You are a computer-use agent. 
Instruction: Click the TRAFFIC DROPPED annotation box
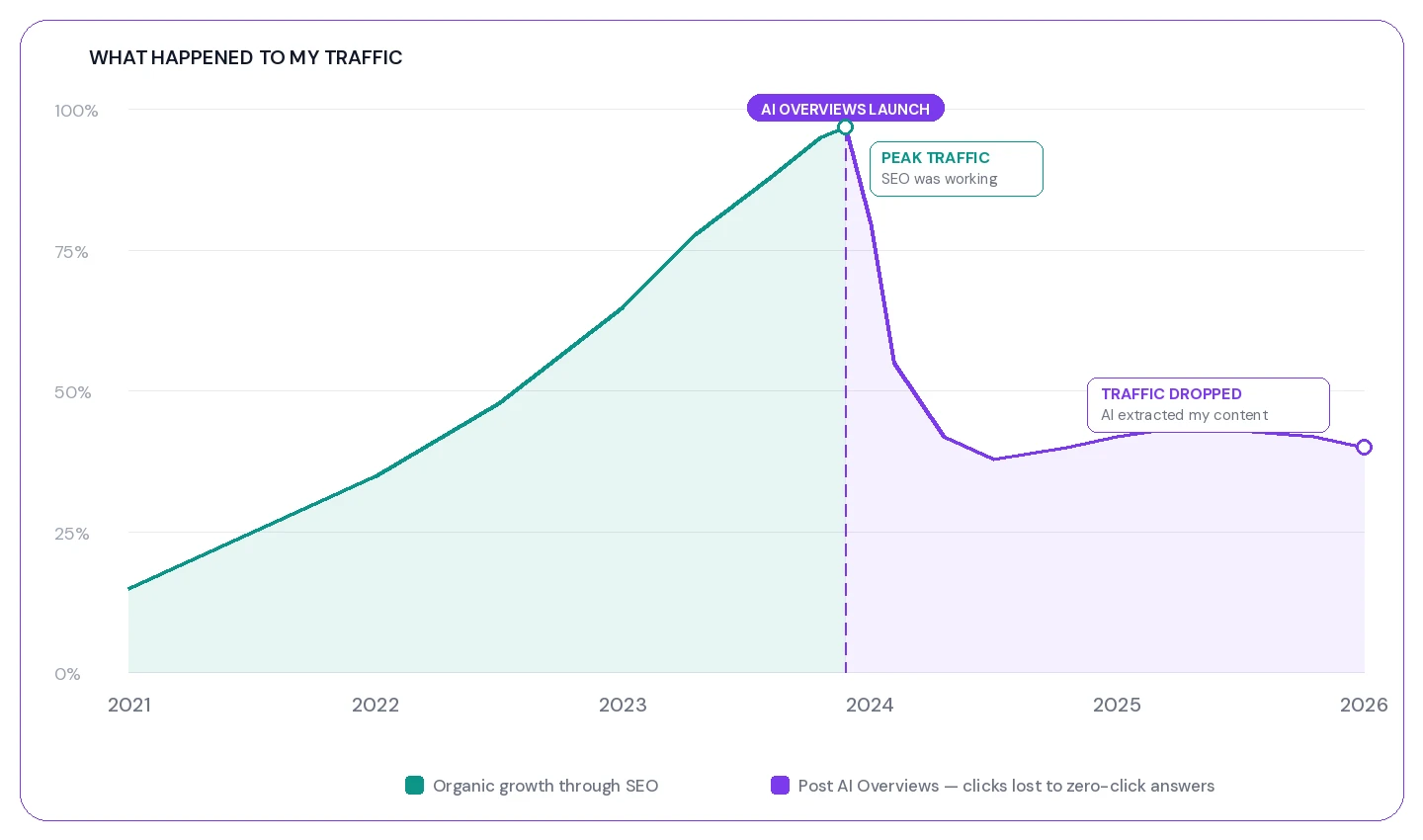pyautogui.click(x=1208, y=405)
